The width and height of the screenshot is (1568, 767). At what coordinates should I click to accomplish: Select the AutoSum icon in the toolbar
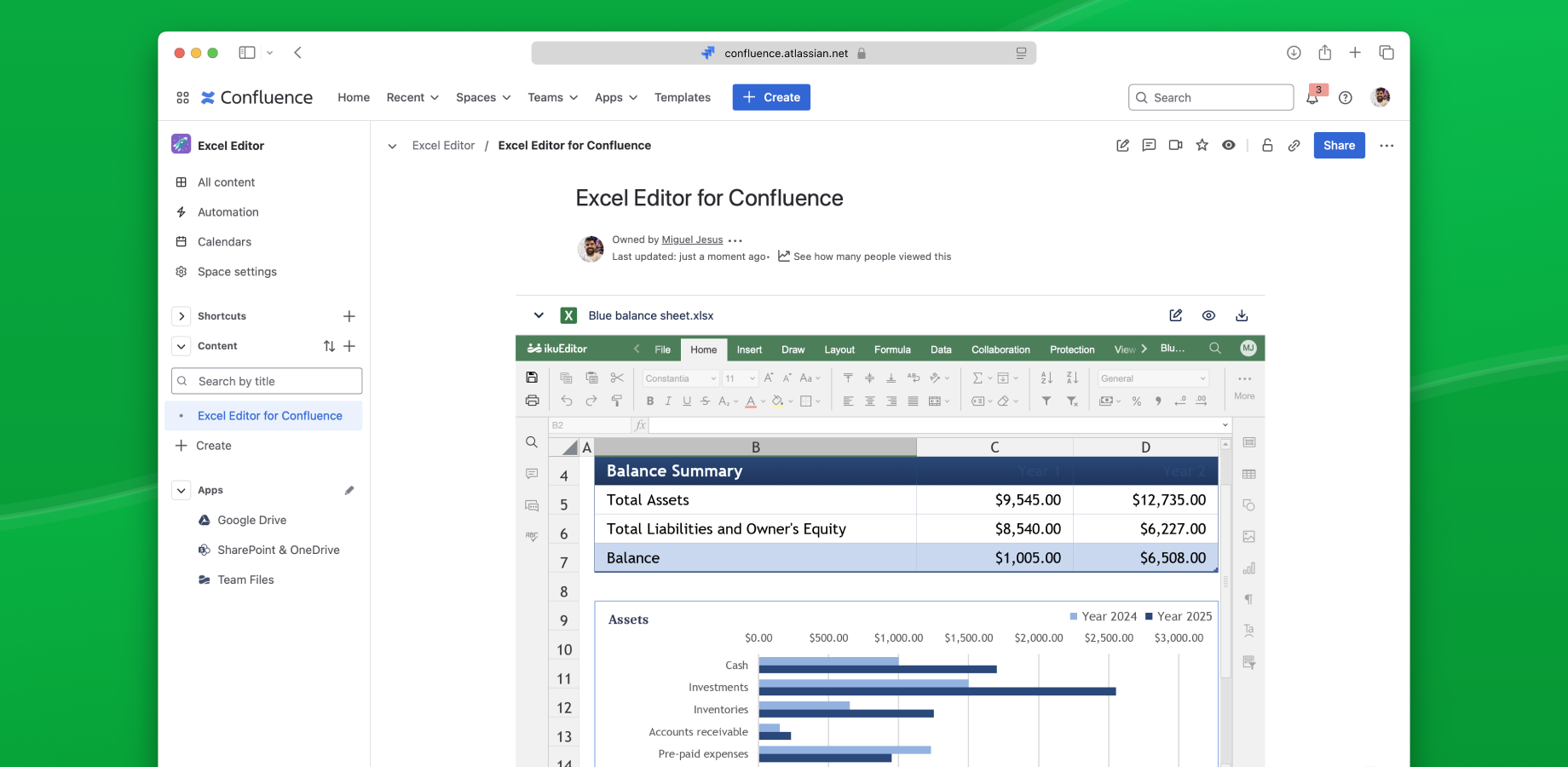pyautogui.click(x=977, y=378)
